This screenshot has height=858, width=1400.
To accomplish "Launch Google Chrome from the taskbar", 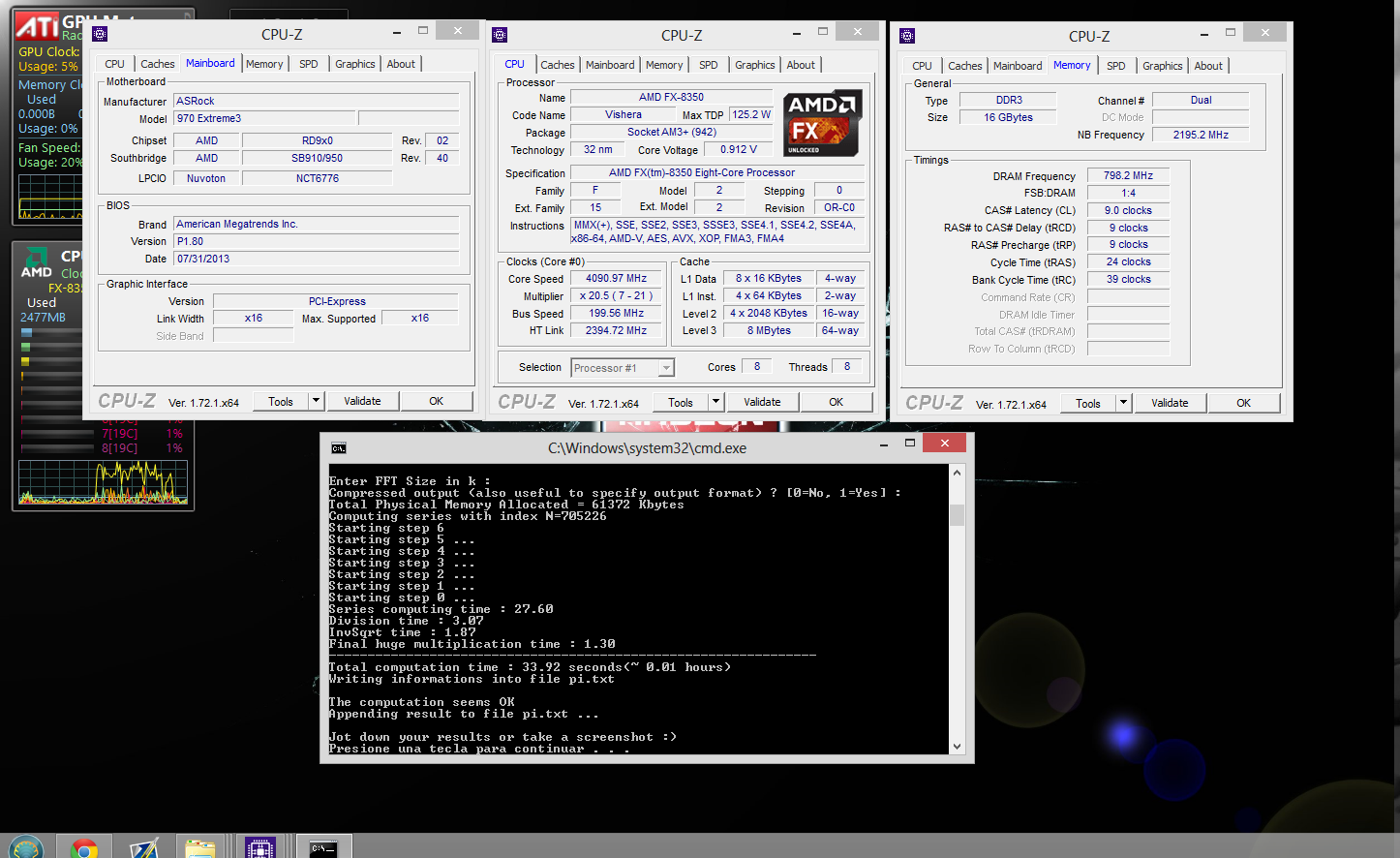I will tap(84, 848).
